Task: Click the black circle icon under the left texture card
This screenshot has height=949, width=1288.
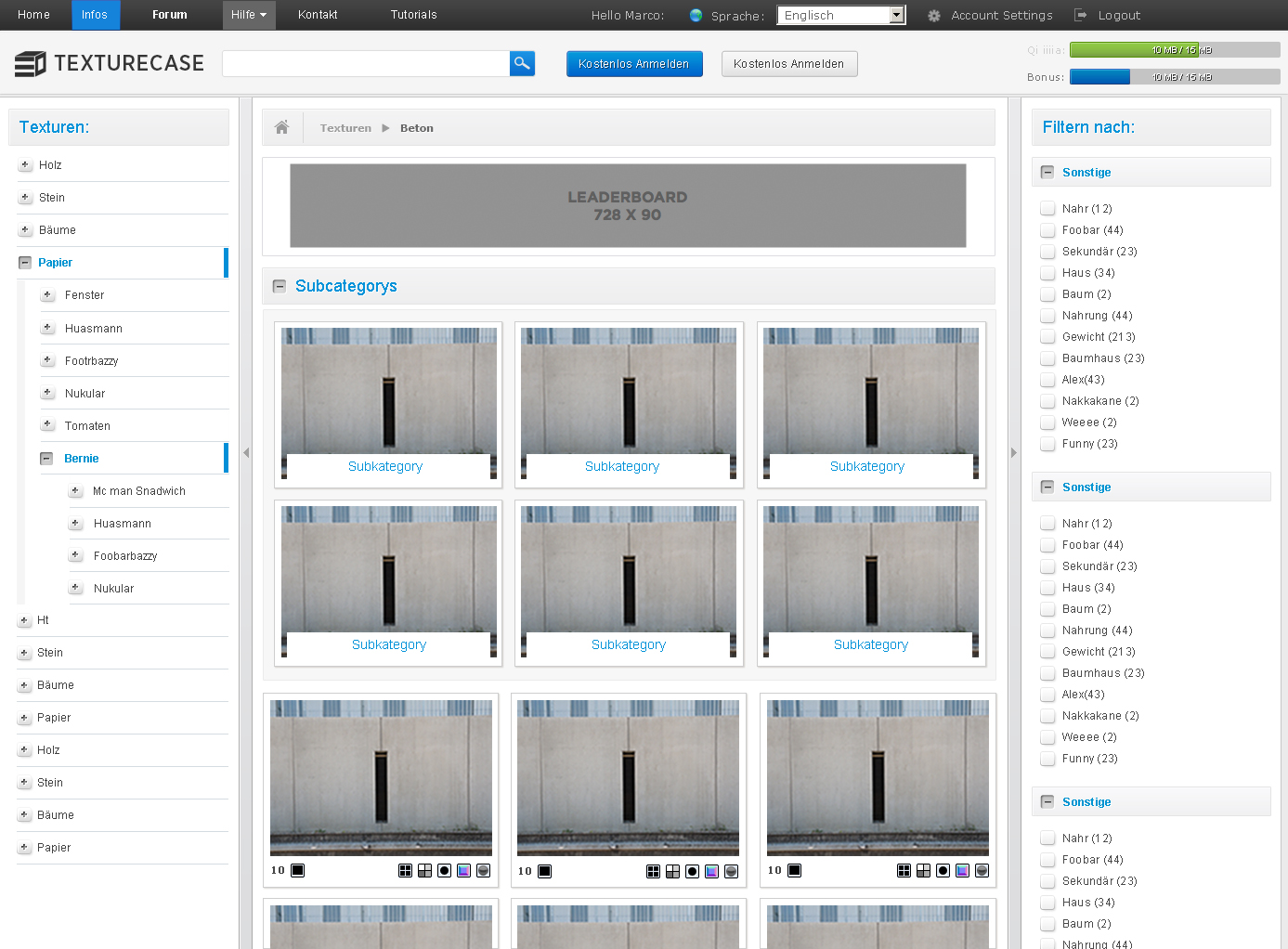Action: (x=444, y=870)
